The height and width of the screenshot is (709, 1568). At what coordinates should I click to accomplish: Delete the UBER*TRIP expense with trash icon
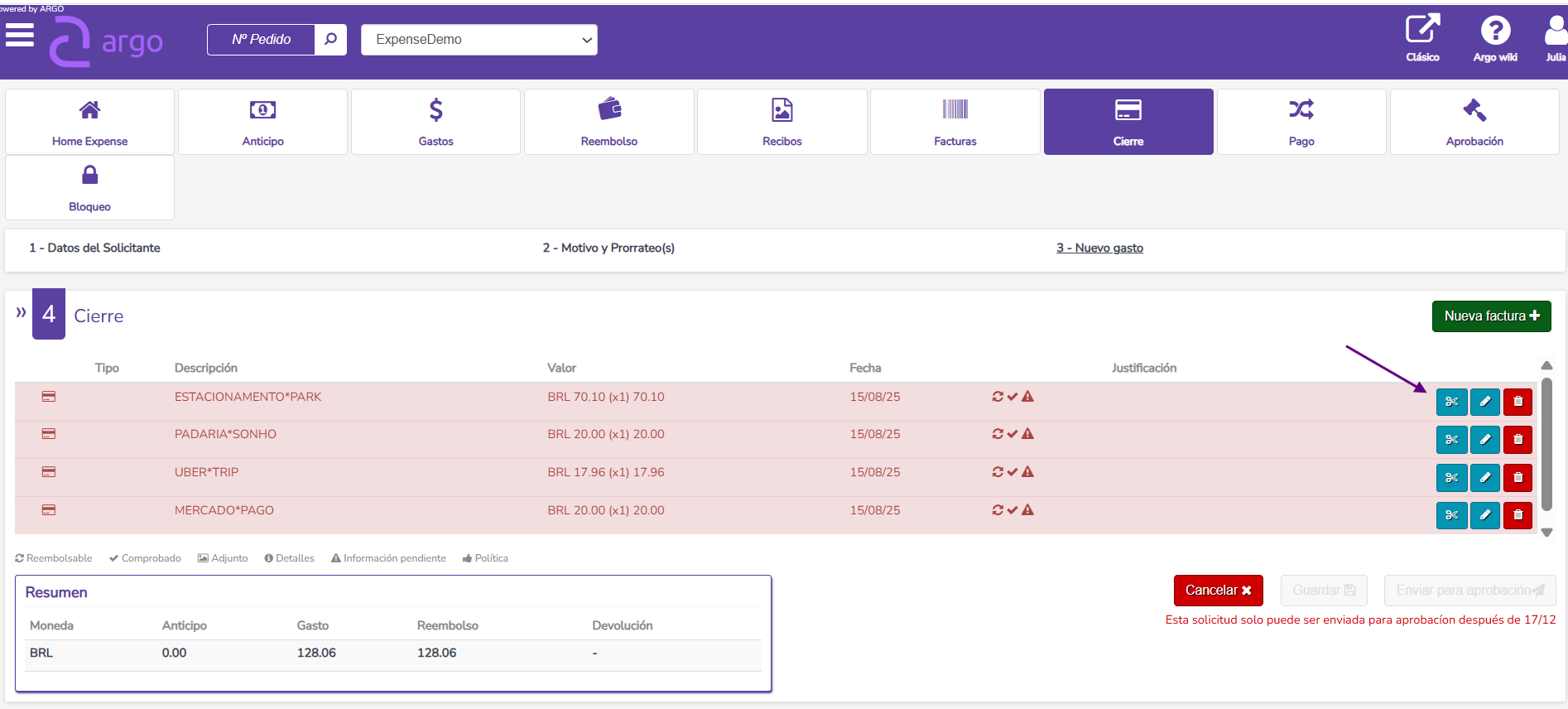[1517, 478]
